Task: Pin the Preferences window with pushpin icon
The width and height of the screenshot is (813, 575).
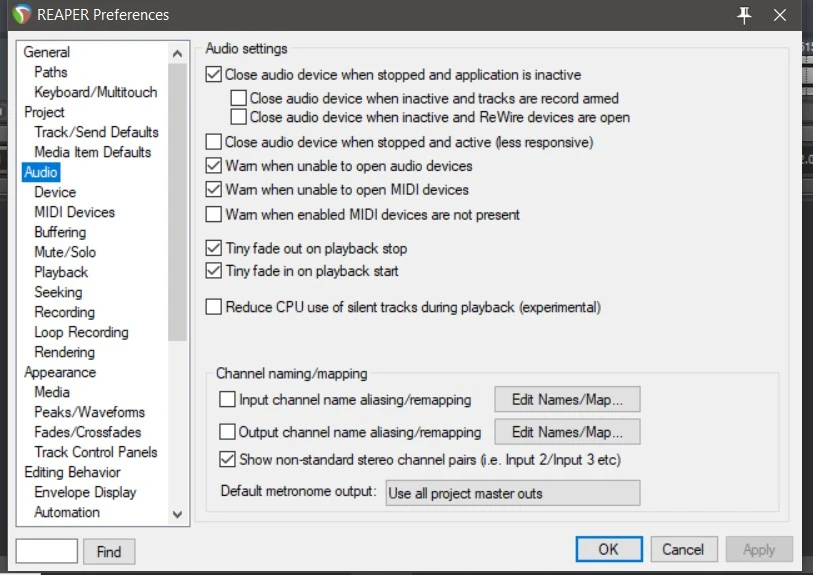Action: click(744, 15)
